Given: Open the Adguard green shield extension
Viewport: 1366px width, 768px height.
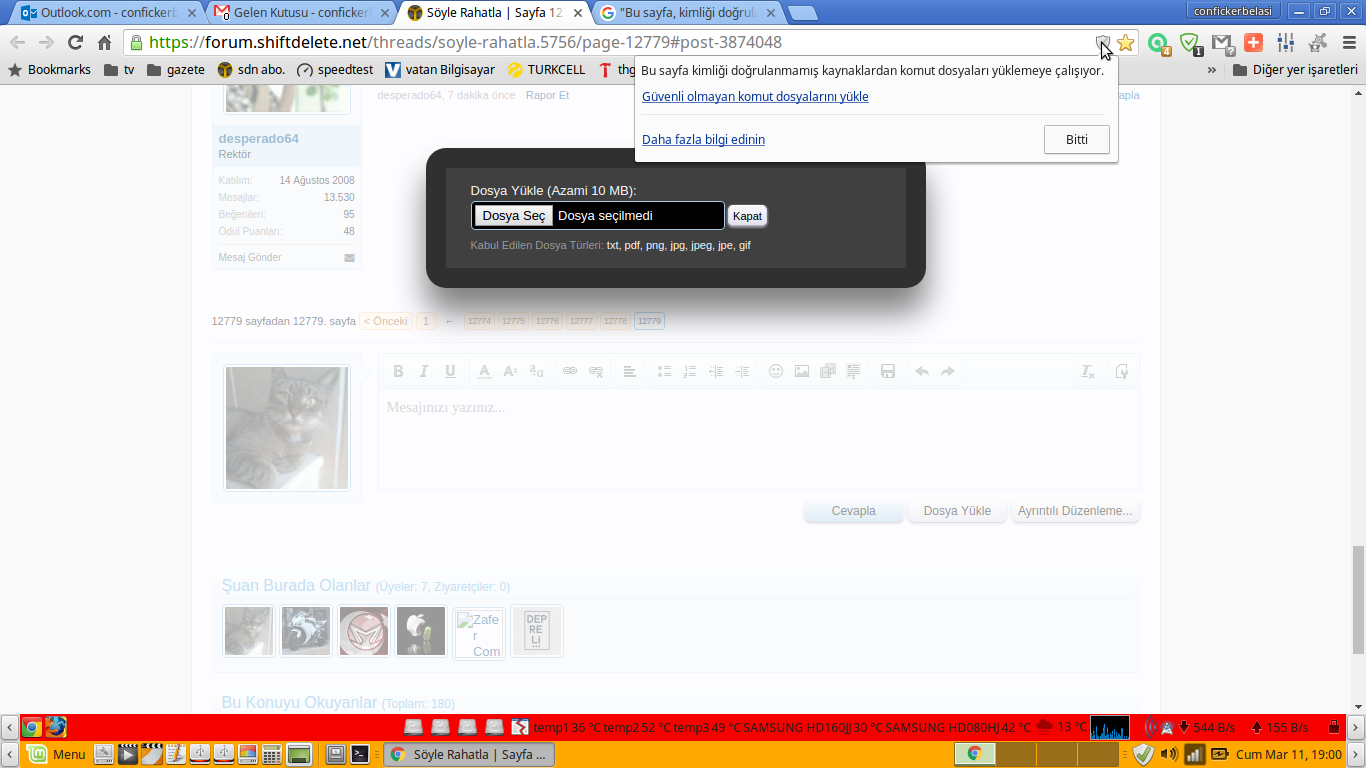Looking at the screenshot, I should point(1190,43).
